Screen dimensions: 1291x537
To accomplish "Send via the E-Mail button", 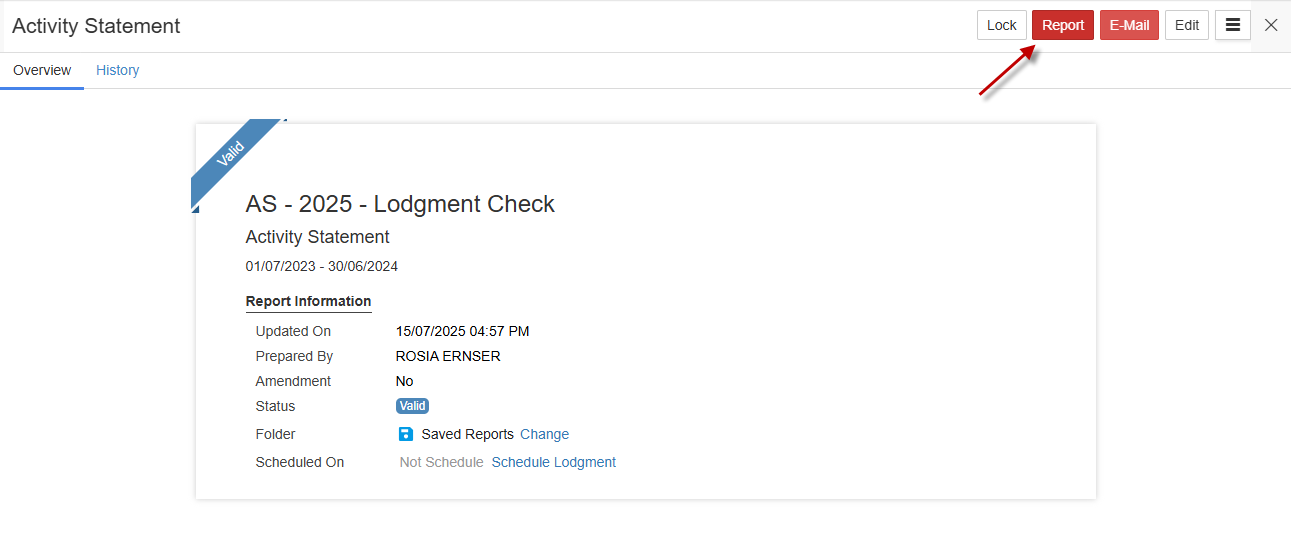I will click(x=1129, y=25).
